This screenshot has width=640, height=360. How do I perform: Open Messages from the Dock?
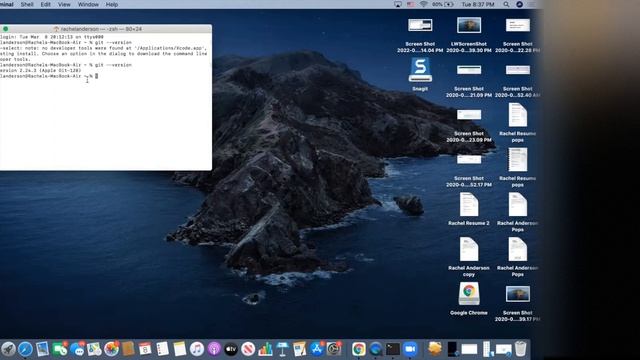tap(77, 349)
